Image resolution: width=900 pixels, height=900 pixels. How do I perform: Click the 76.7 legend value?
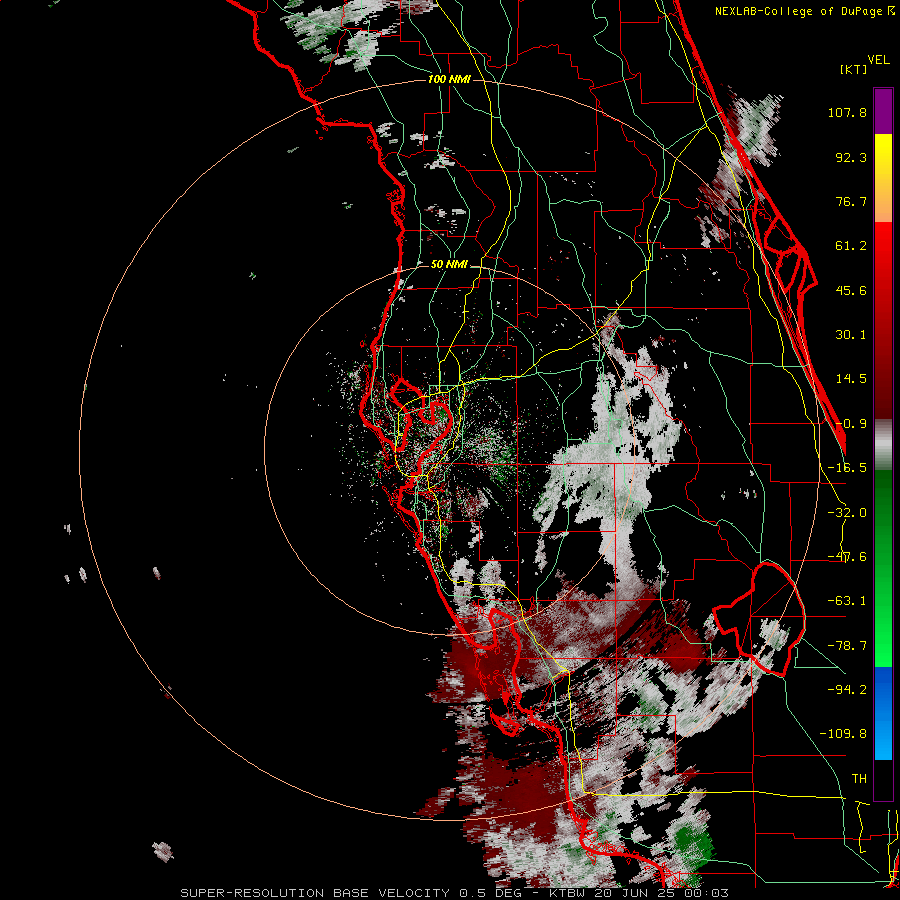851,201
